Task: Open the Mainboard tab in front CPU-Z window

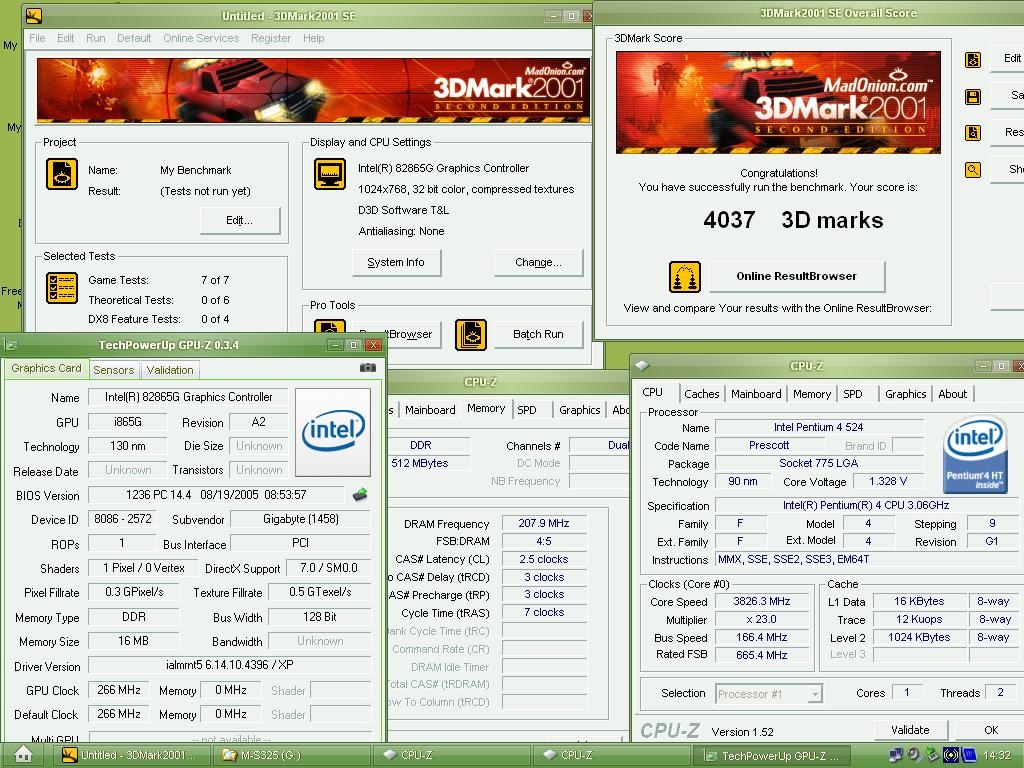Action: coord(756,394)
